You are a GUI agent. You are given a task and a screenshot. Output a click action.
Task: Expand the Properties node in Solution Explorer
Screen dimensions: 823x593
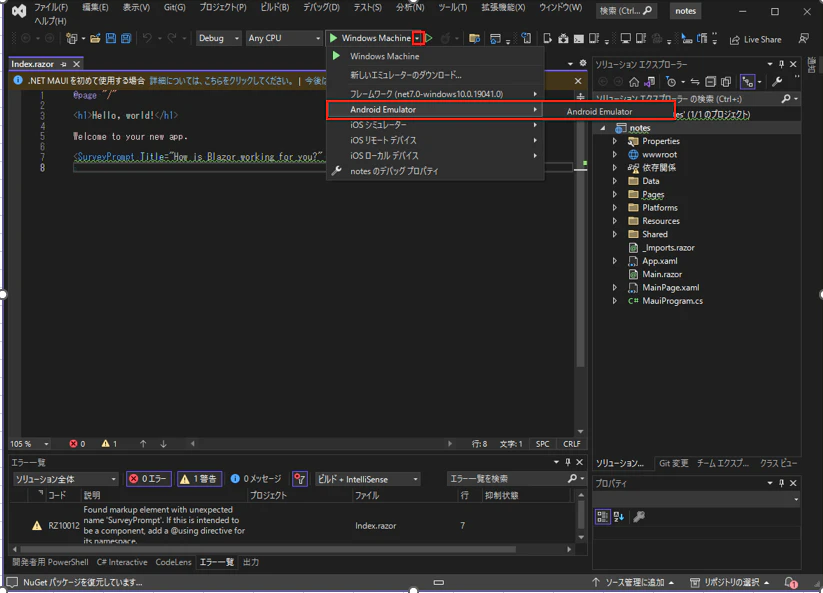615,141
